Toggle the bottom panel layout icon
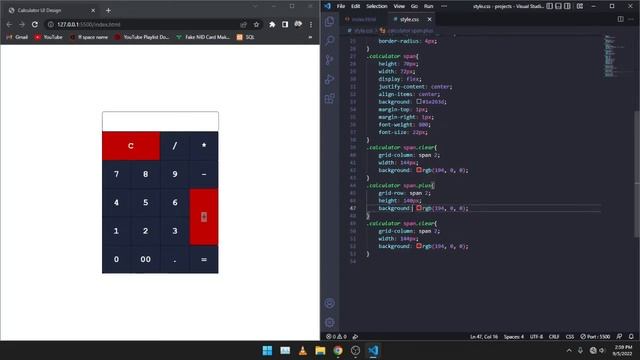The height and width of the screenshot is (360, 640). pyautogui.click(x=558, y=6)
